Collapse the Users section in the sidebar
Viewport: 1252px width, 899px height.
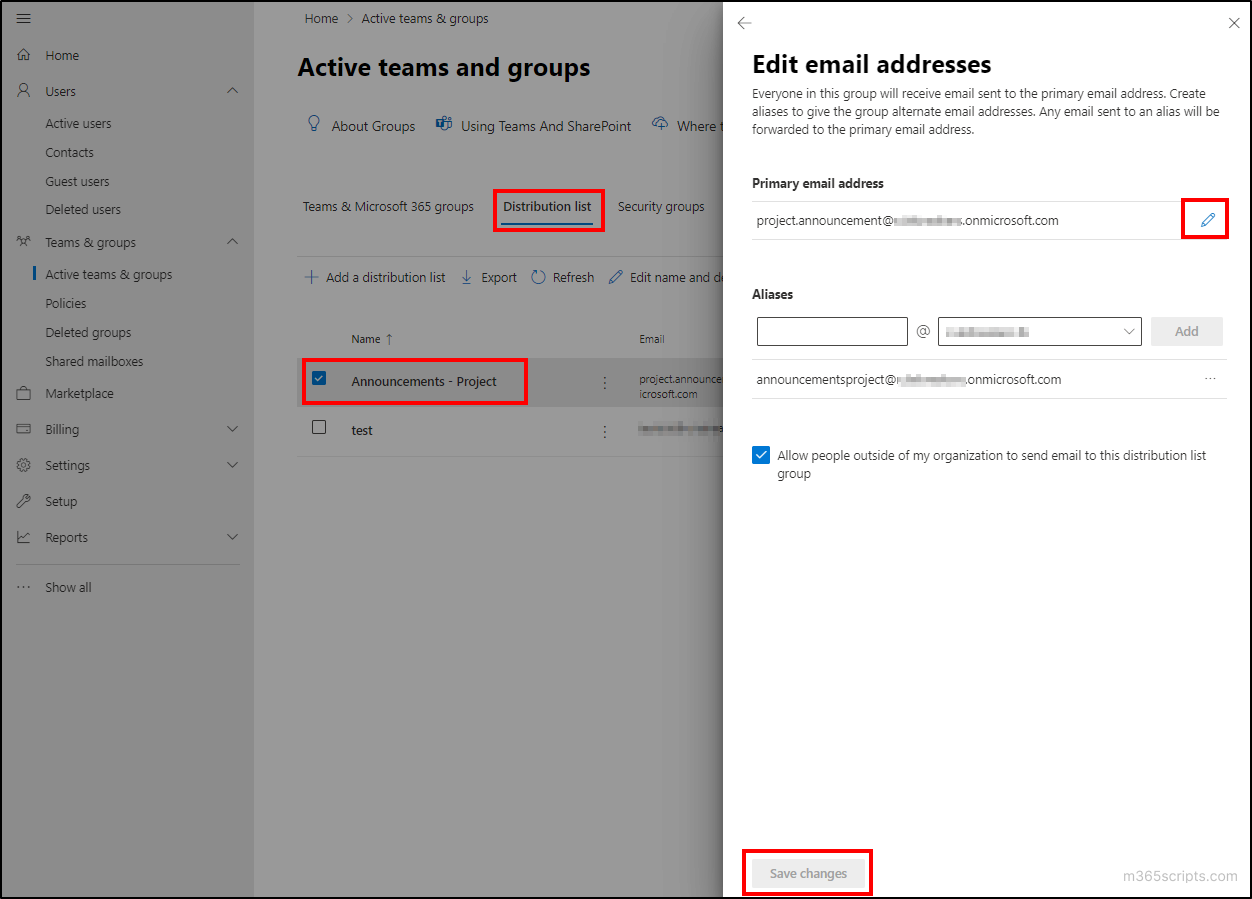[233, 91]
